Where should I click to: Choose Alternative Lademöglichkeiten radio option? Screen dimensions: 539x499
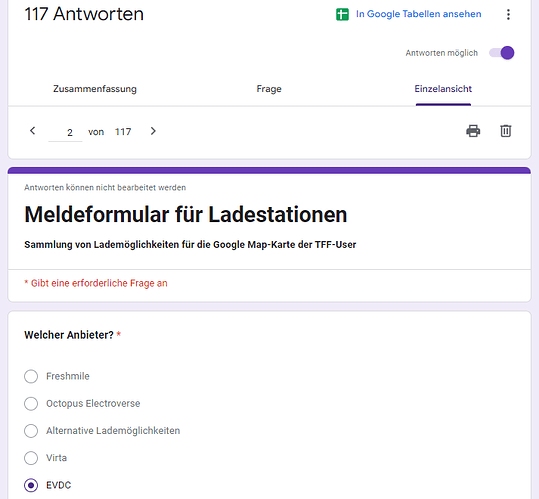click(x=31, y=431)
